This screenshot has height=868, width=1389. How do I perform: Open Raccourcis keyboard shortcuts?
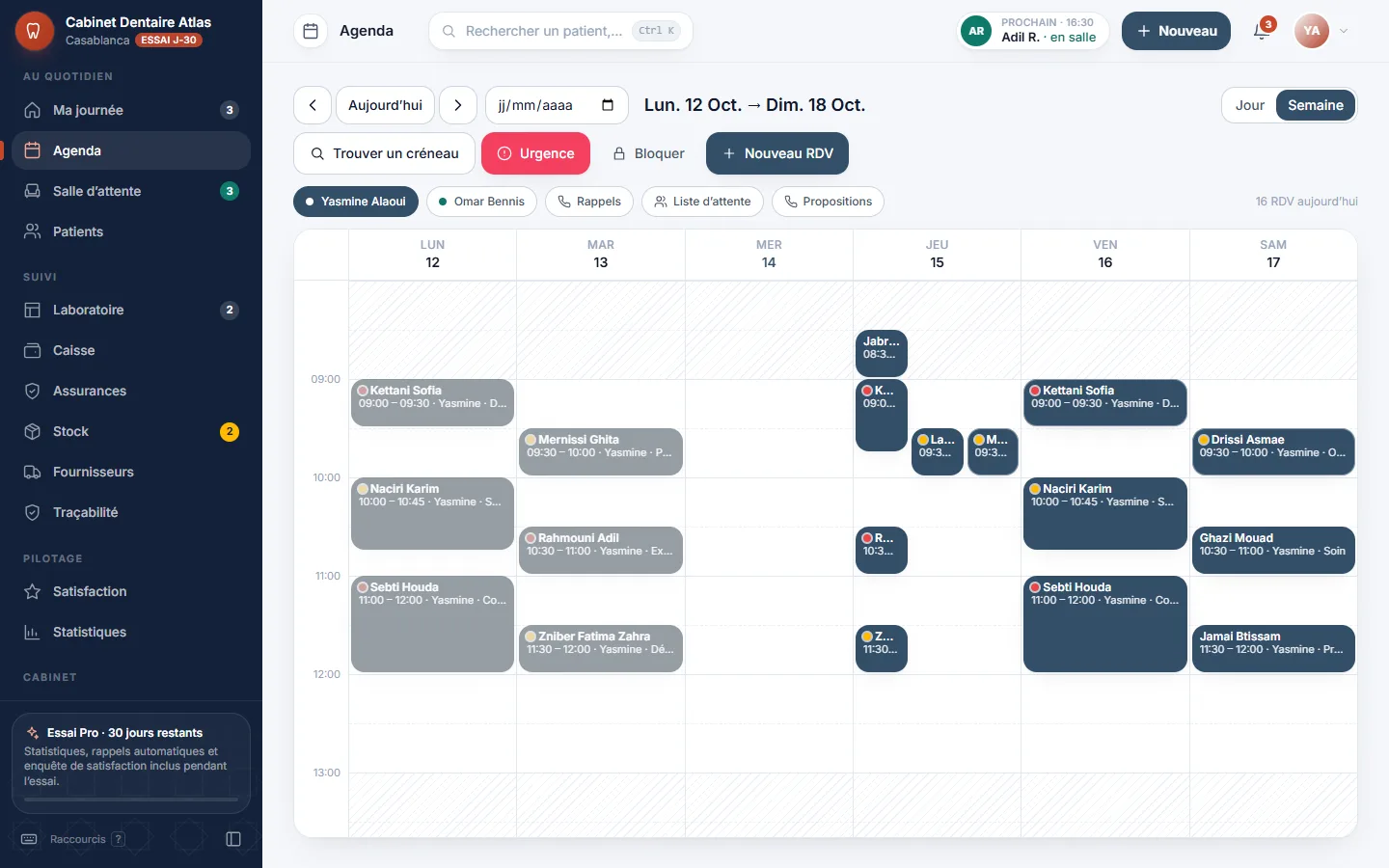[x=72, y=839]
